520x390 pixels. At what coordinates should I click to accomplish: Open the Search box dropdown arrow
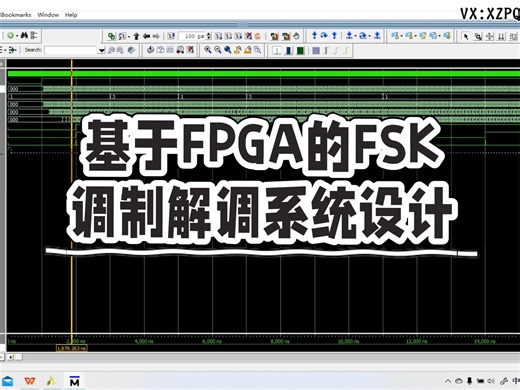pos(102,50)
